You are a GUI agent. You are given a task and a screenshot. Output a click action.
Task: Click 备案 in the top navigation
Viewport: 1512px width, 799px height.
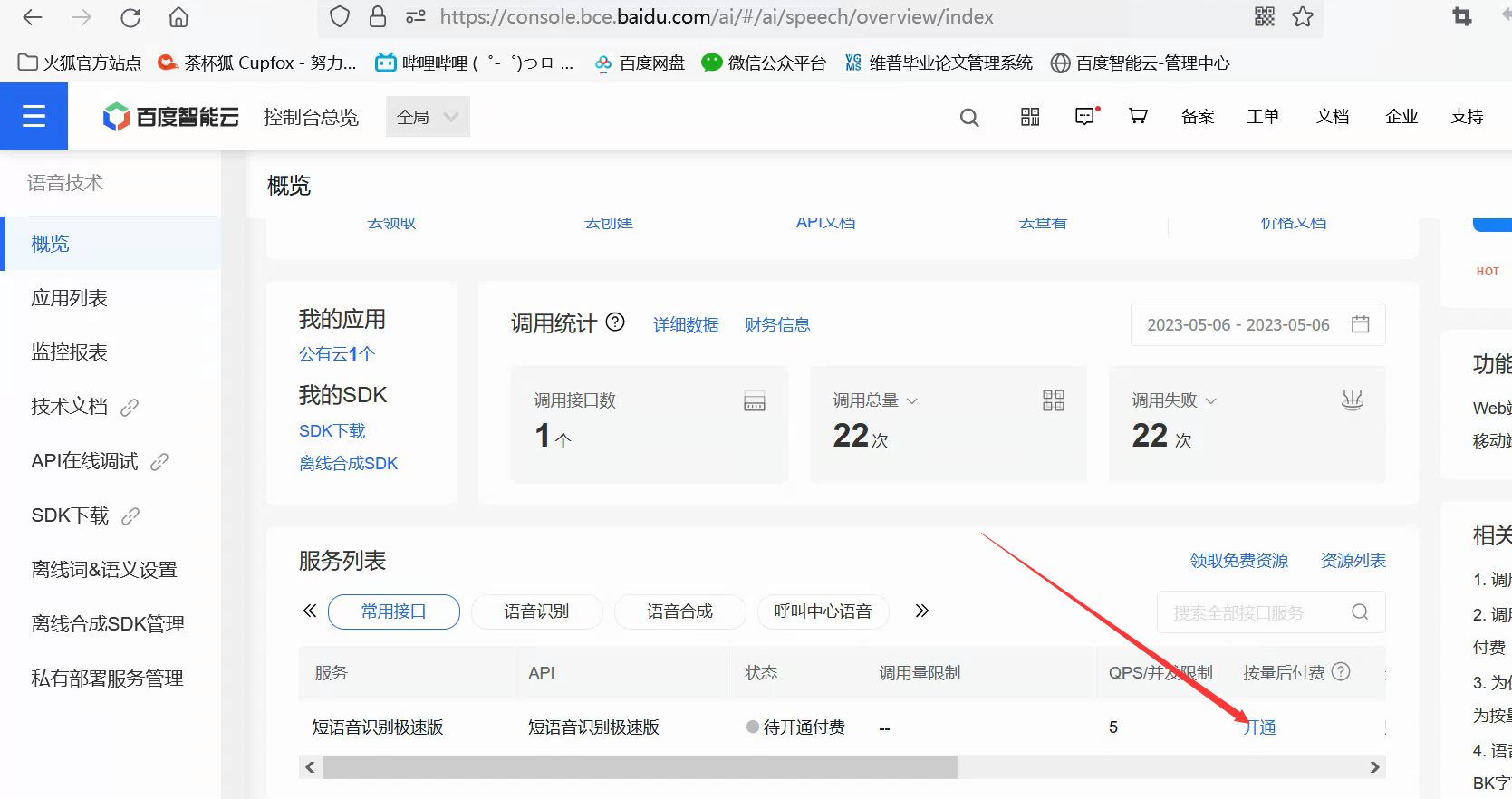click(x=1198, y=116)
